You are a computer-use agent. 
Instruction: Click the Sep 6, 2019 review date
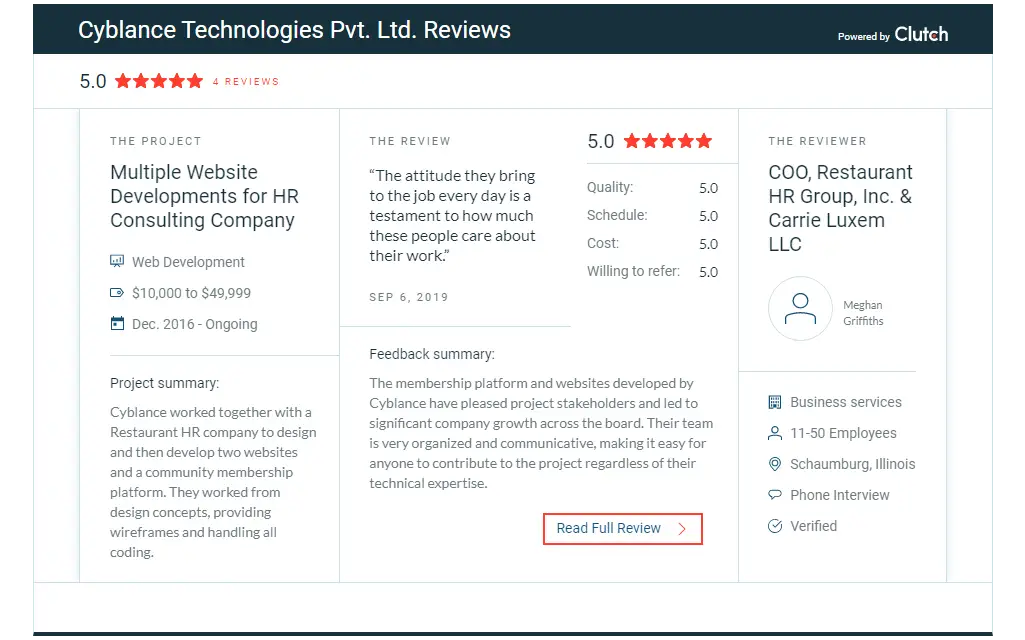coord(409,297)
